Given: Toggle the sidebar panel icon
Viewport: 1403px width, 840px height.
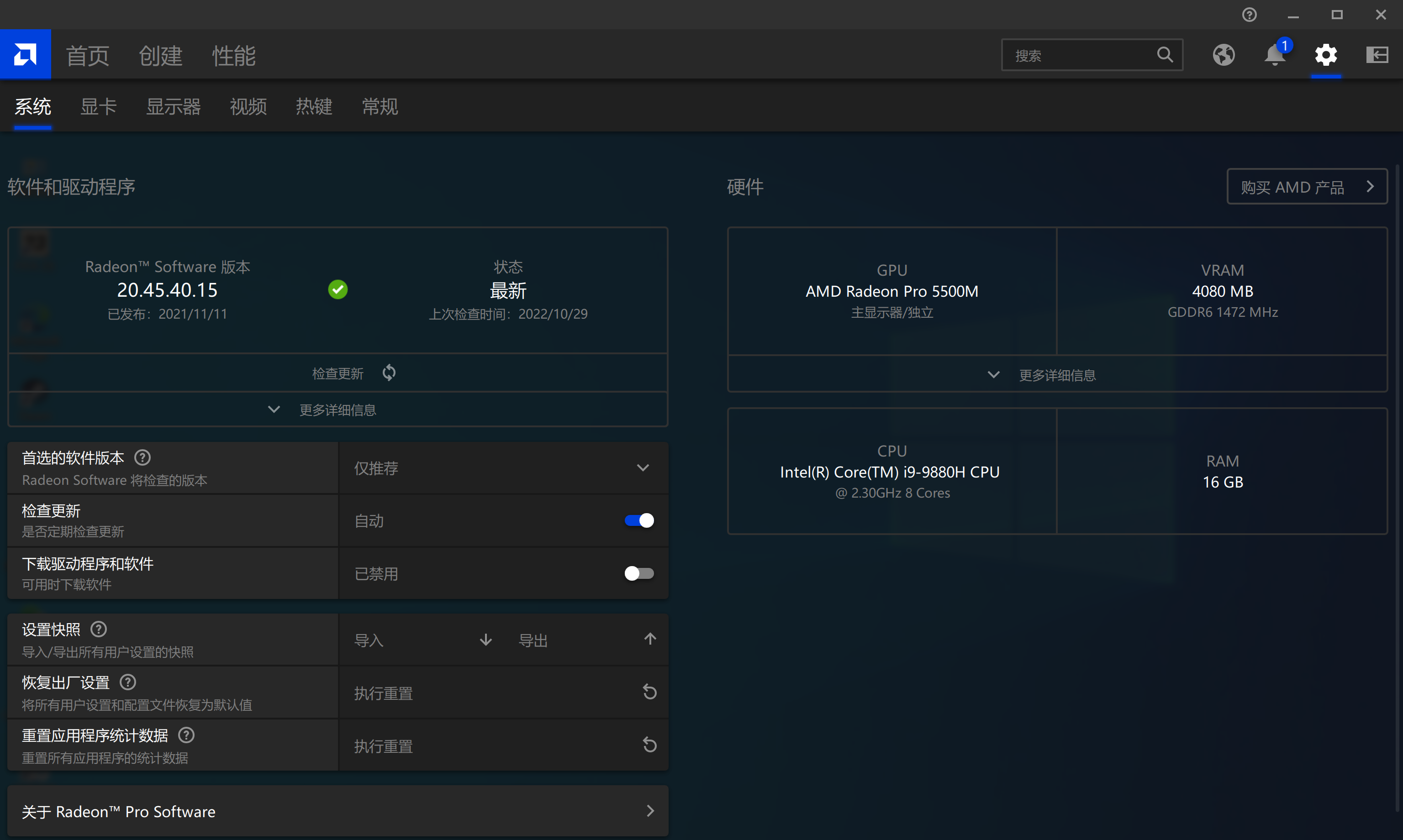Looking at the screenshot, I should [x=1377, y=55].
